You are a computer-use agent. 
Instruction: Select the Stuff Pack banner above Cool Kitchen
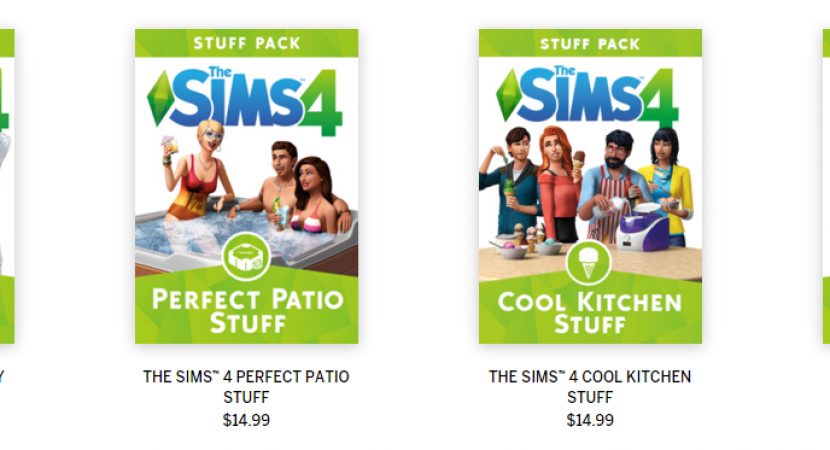[590, 44]
